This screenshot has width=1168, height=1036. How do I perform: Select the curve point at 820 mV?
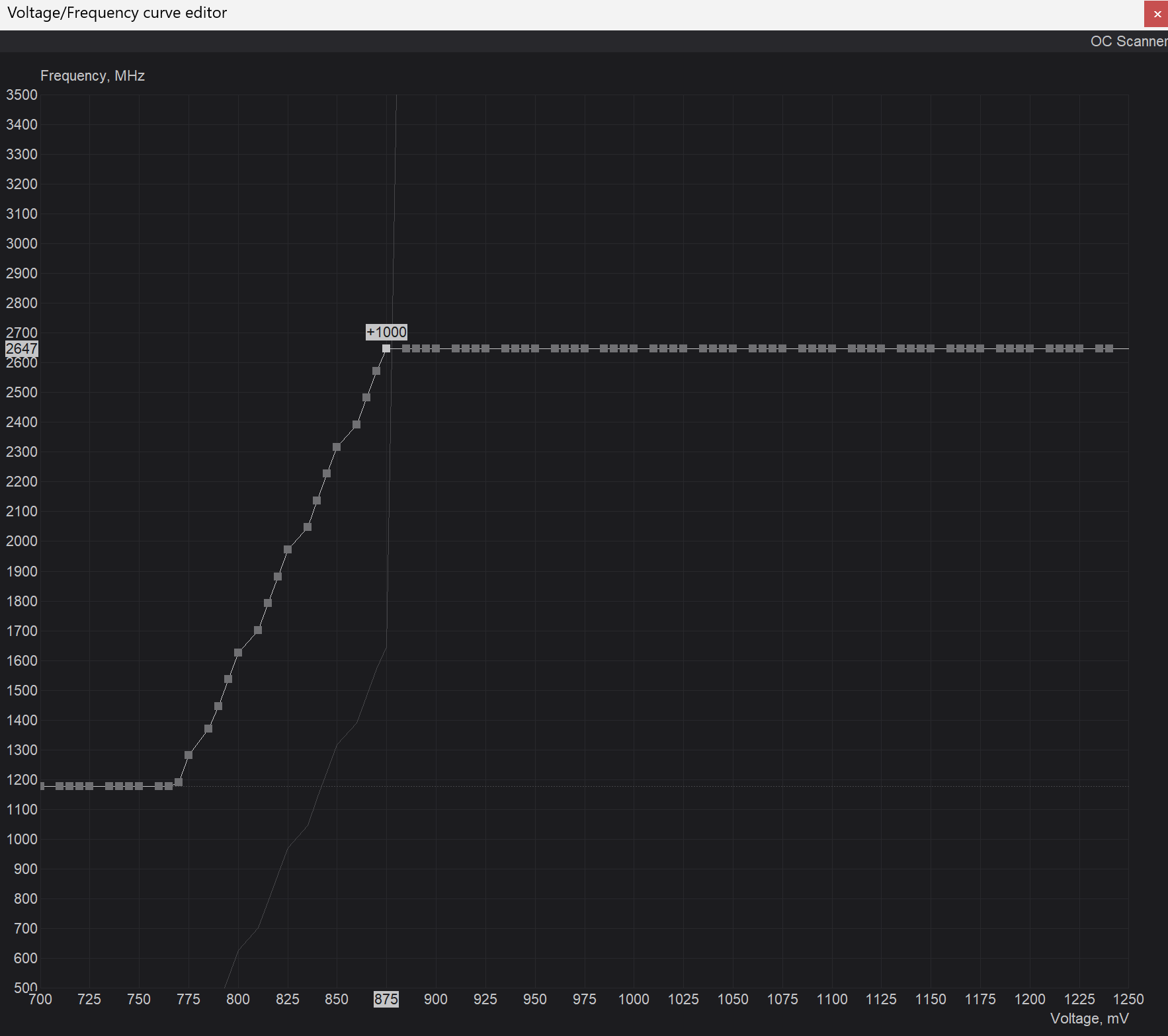(278, 577)
